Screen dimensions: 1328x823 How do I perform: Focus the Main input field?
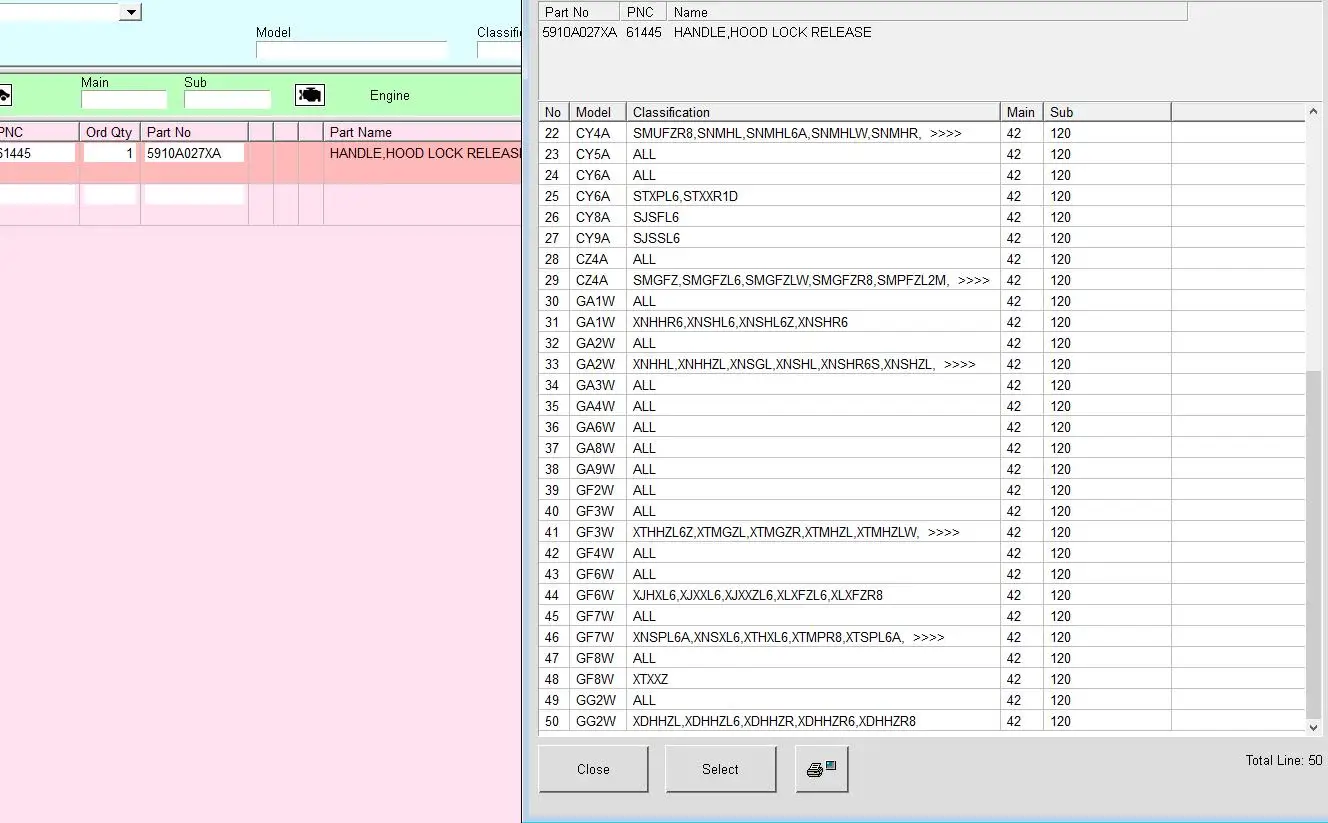(x=124, y=100)
